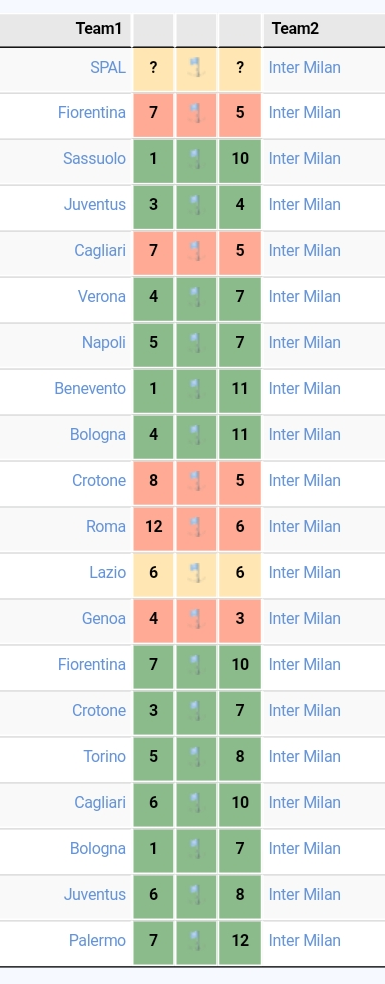Open the flag icon in Benevento row
This screenshot has width=385, height=984.
196,388
